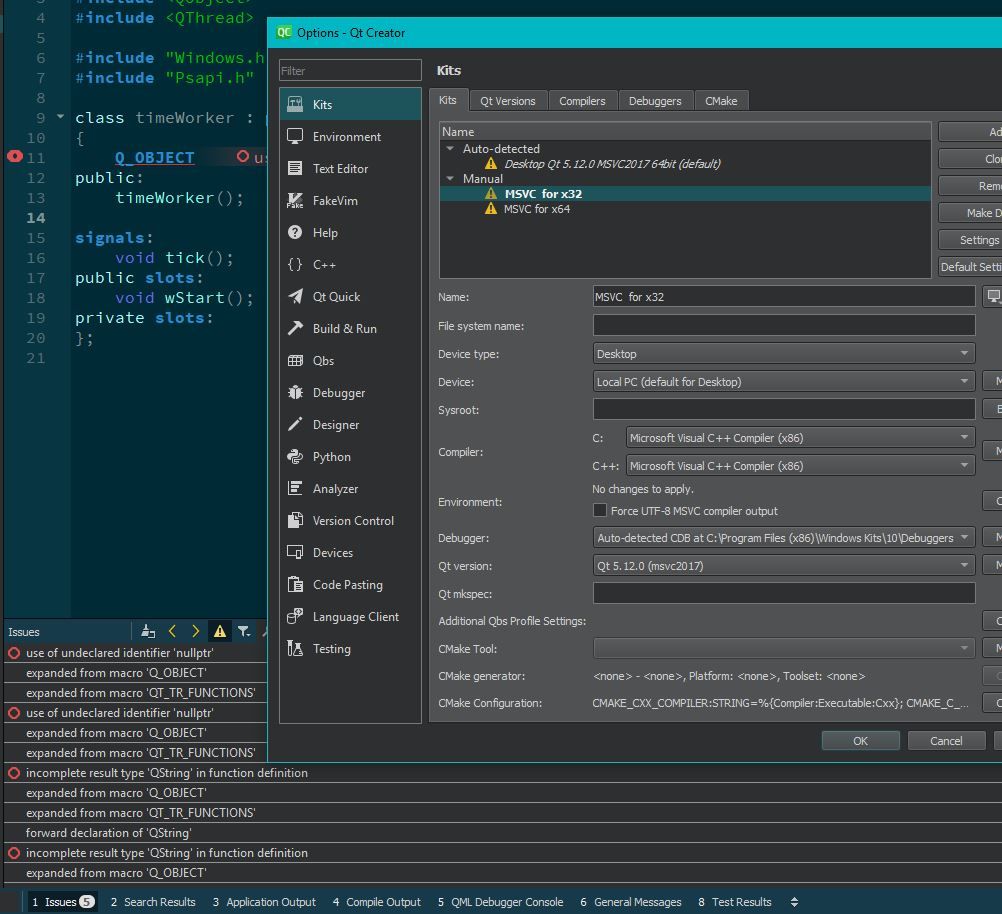Open the Devices options category

pyautogui.click(x=350, y=552)
